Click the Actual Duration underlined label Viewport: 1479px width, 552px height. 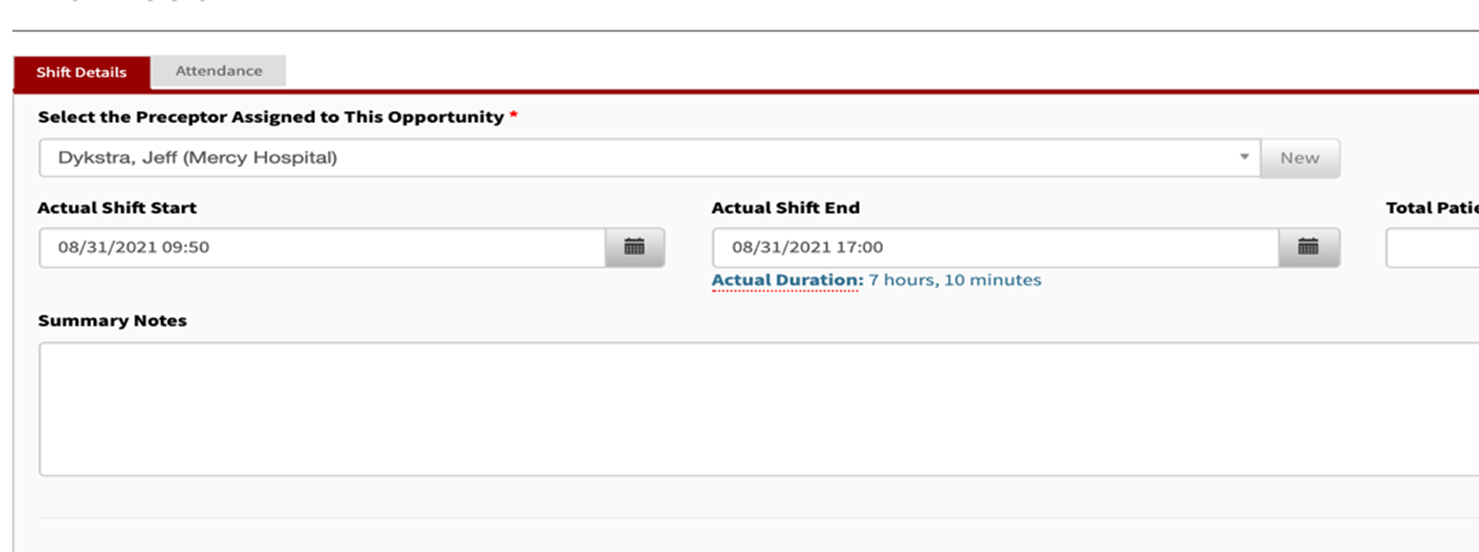tap(787, 280)
